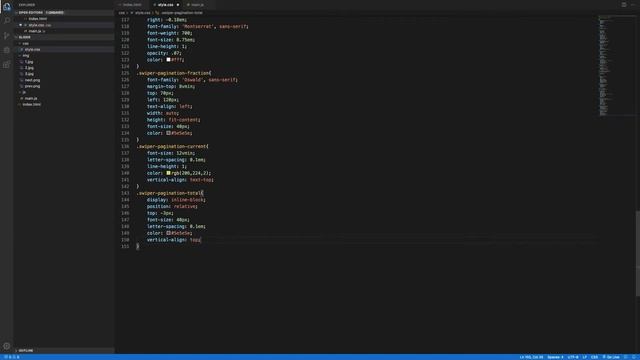Image resolution: width=640 pixels, height=360 pixels.
Task: Open the Explorer view in activity bar
Action: tap(7, 6)
